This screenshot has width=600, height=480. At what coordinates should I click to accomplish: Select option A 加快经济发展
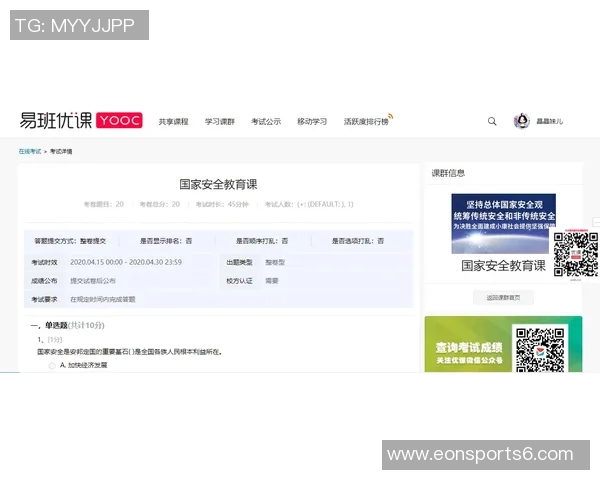tap(52, 366)
